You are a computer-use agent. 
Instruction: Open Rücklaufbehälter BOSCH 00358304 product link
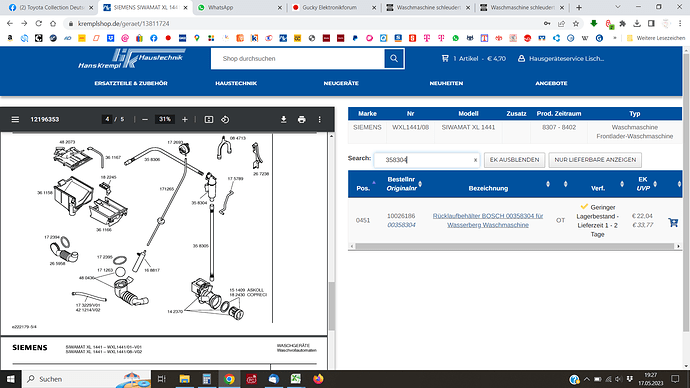coord(488,220)
